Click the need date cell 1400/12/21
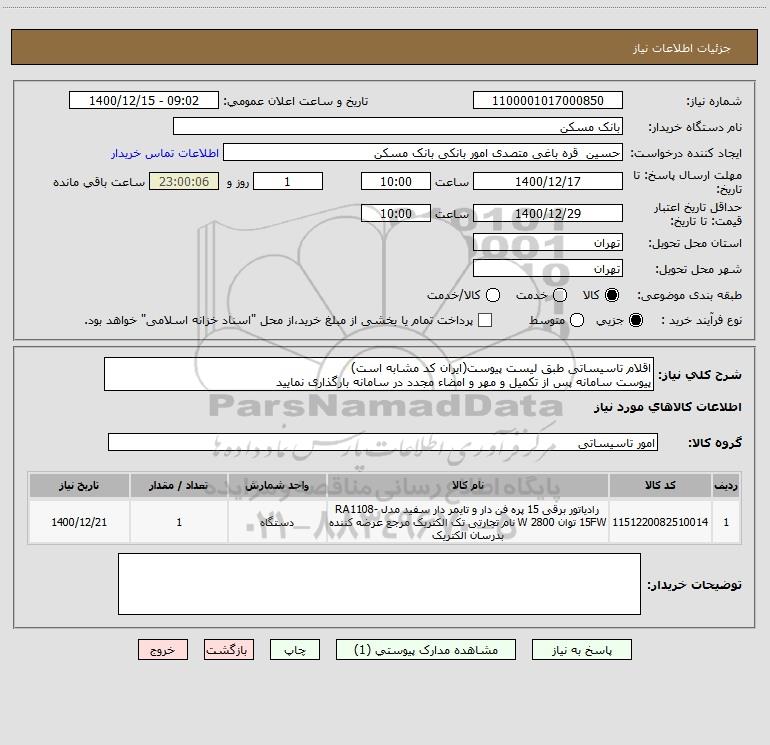 click(x=79, y=522)
